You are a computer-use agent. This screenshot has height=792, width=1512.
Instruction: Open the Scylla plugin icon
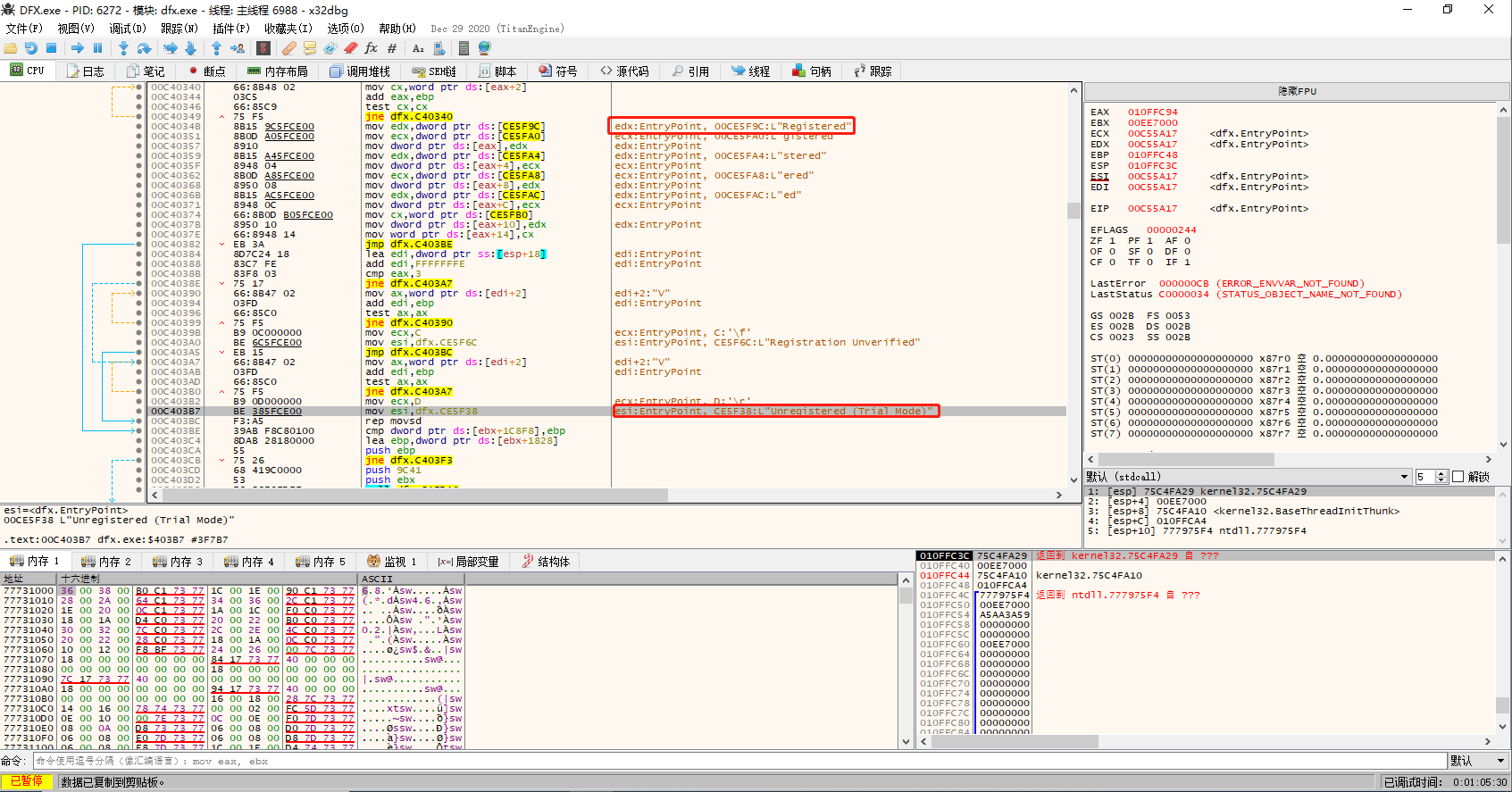click(263, 48)
